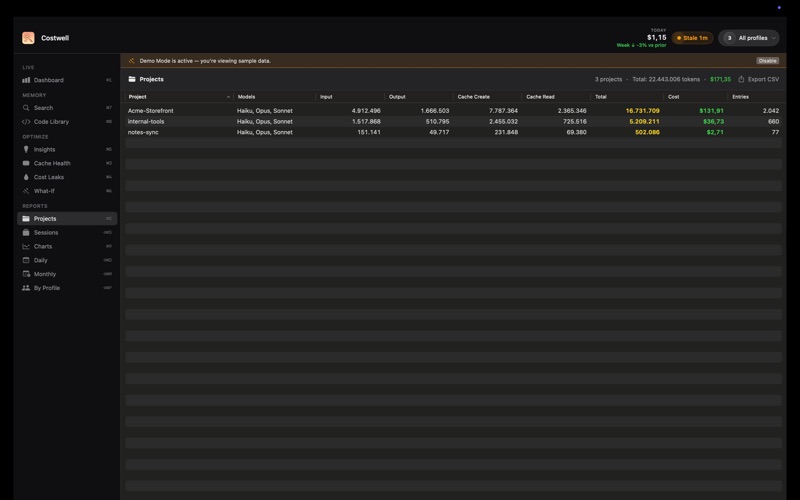Click the orange Stale status dot
The image size is (800, 500).
point(679,38)
